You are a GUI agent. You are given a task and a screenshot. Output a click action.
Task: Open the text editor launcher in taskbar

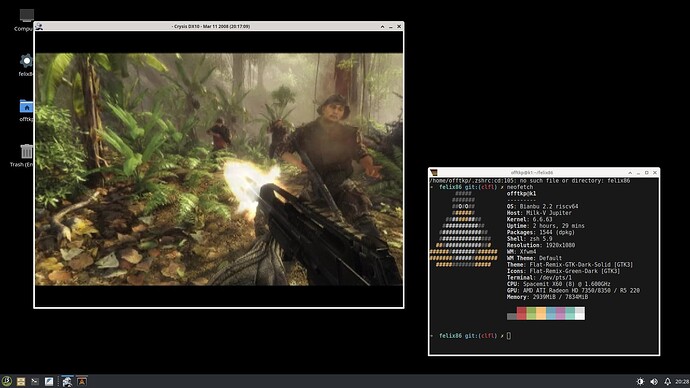tap(49, 381)
